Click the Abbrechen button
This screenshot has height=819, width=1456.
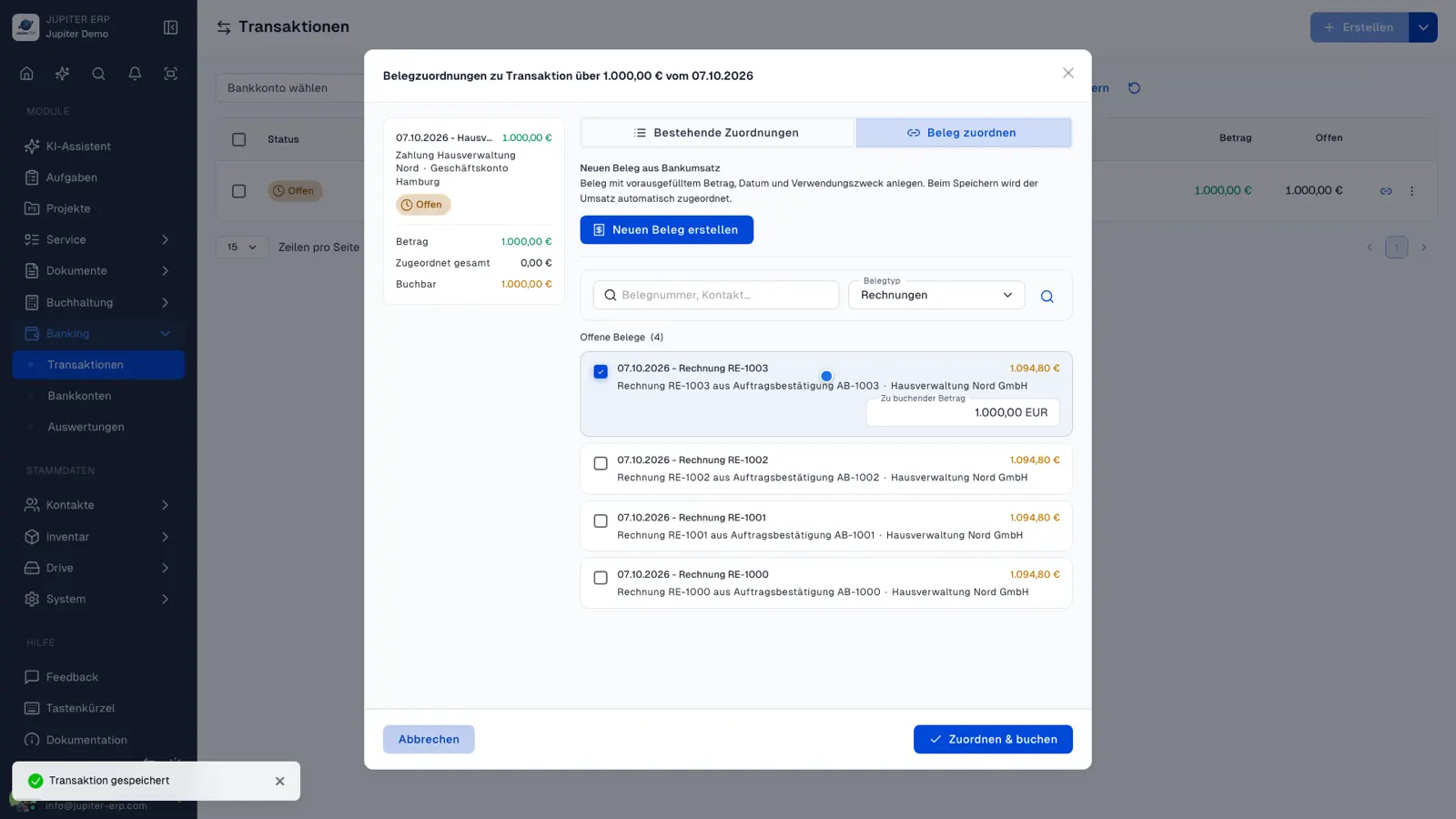point(429,739)
